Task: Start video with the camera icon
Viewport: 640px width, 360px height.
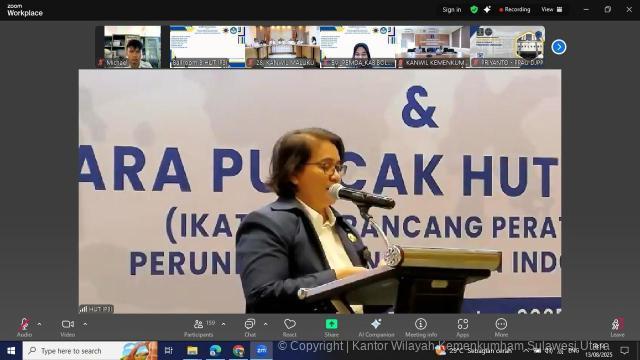Action: [x=68, y=324]
